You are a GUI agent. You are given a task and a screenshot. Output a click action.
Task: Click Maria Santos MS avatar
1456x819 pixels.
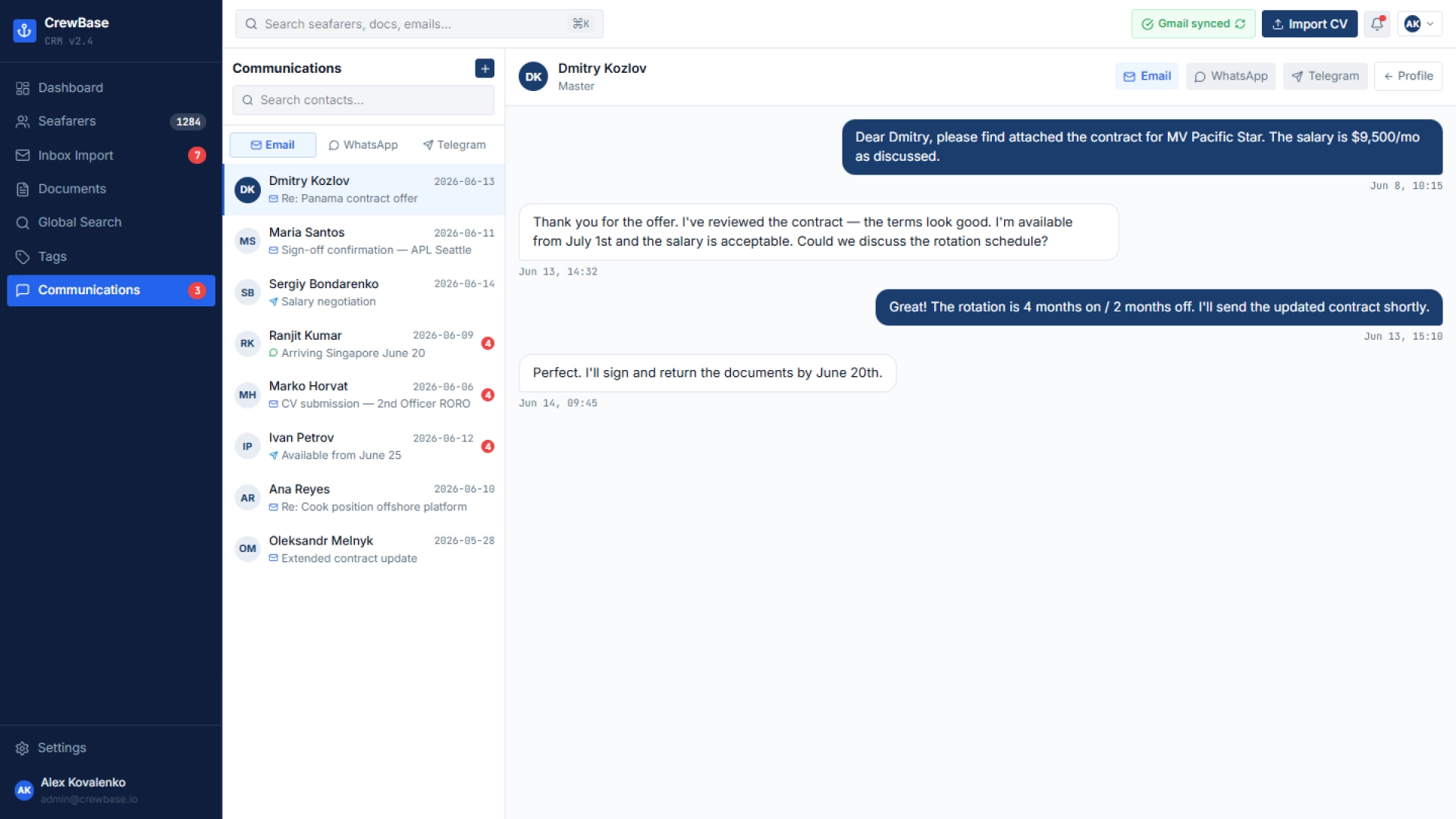pyautogui.click(x=247, y=241)
